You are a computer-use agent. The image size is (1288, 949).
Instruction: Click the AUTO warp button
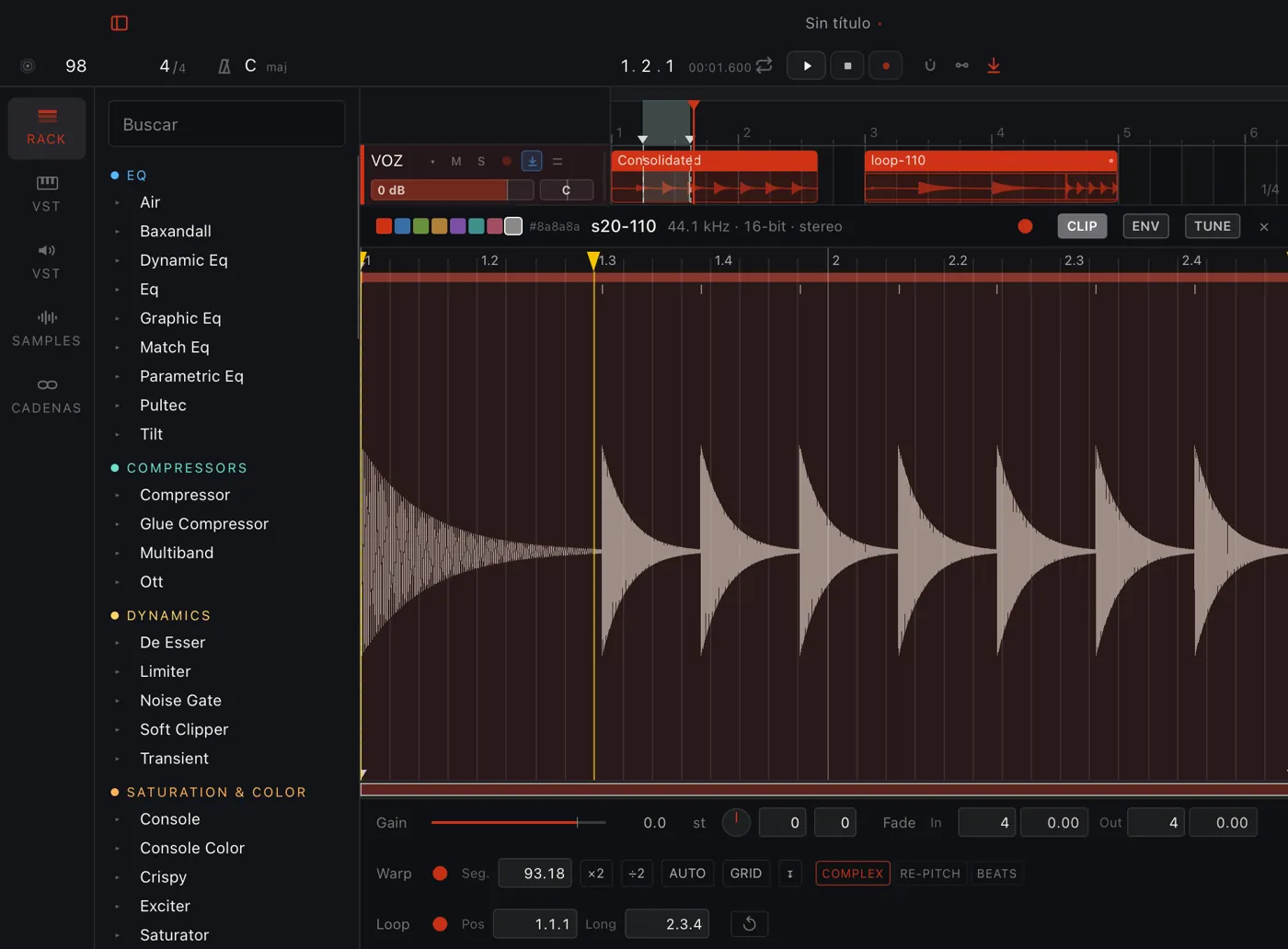click(687, 874)
